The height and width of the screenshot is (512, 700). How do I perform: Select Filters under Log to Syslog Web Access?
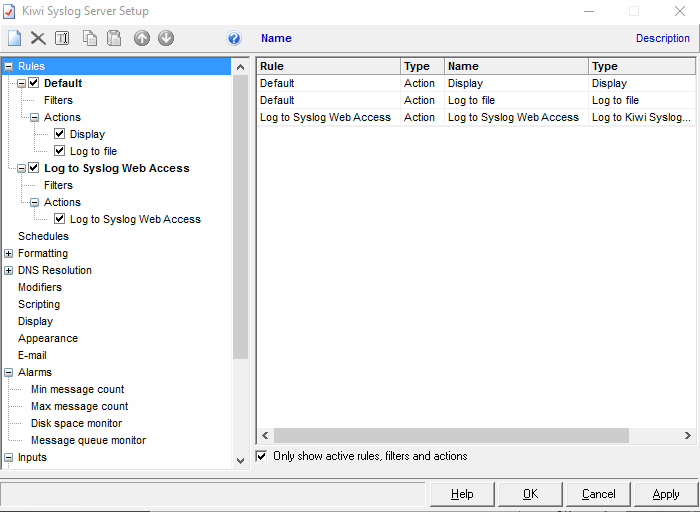(58, 185)
